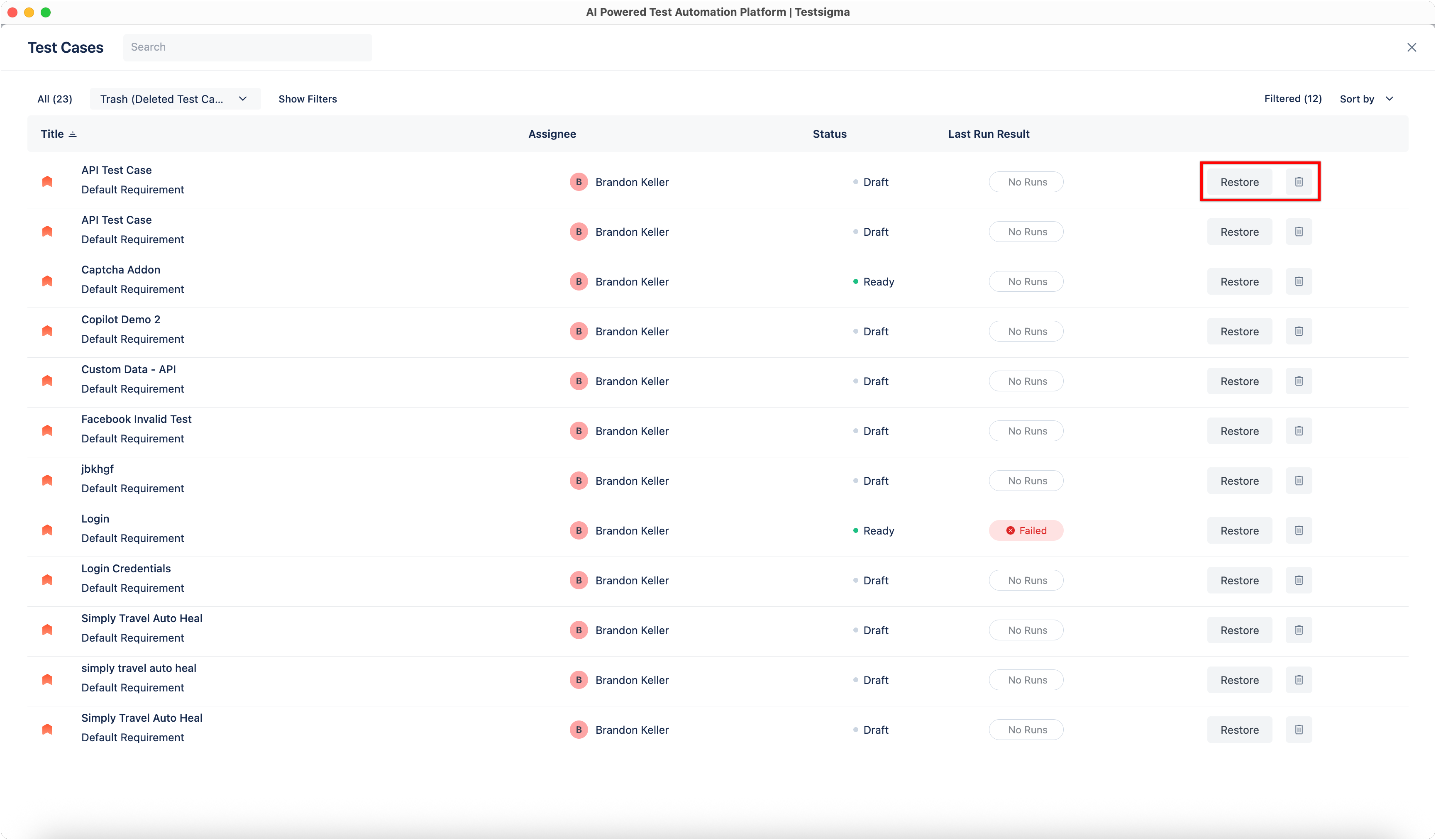The image size is (1436, 840).
Task: Click trash icon for Copilot Demo 2
Action: [1298, 331]
